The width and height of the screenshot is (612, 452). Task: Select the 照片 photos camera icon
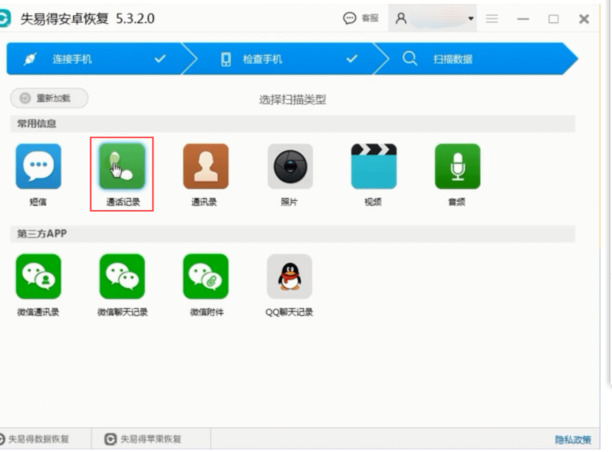pos(290,167)
